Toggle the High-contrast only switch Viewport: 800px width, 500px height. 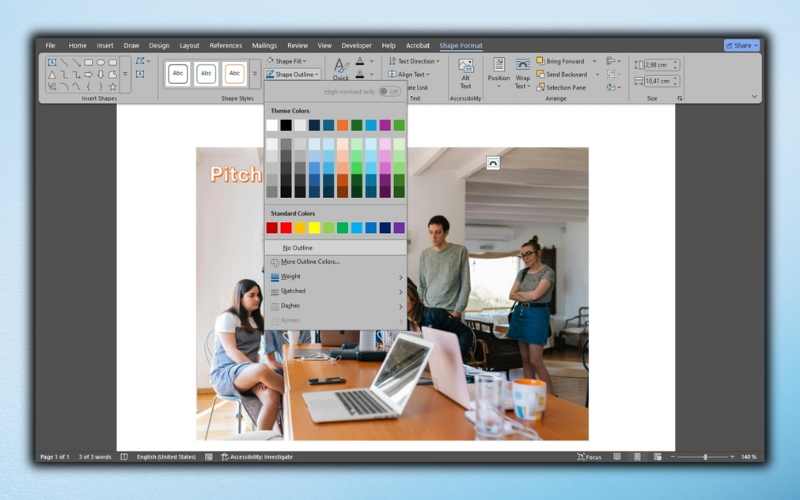point(389,92)
